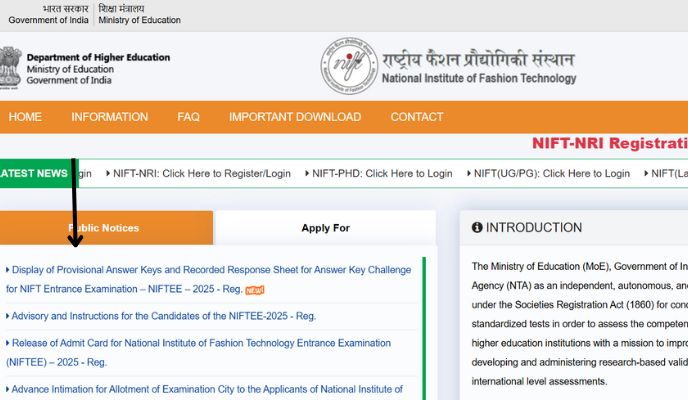Click the Government of India emblem
Viewport: 688px width, 400px height.
(9, 68)
